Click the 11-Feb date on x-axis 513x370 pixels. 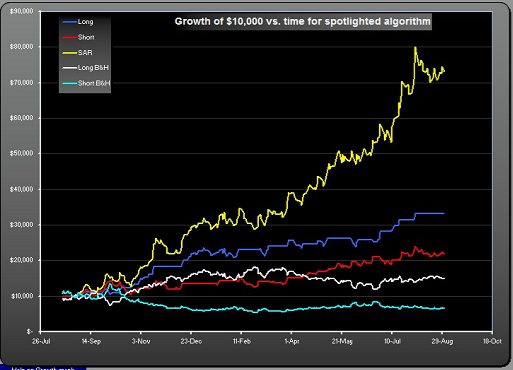click(242, 342)
